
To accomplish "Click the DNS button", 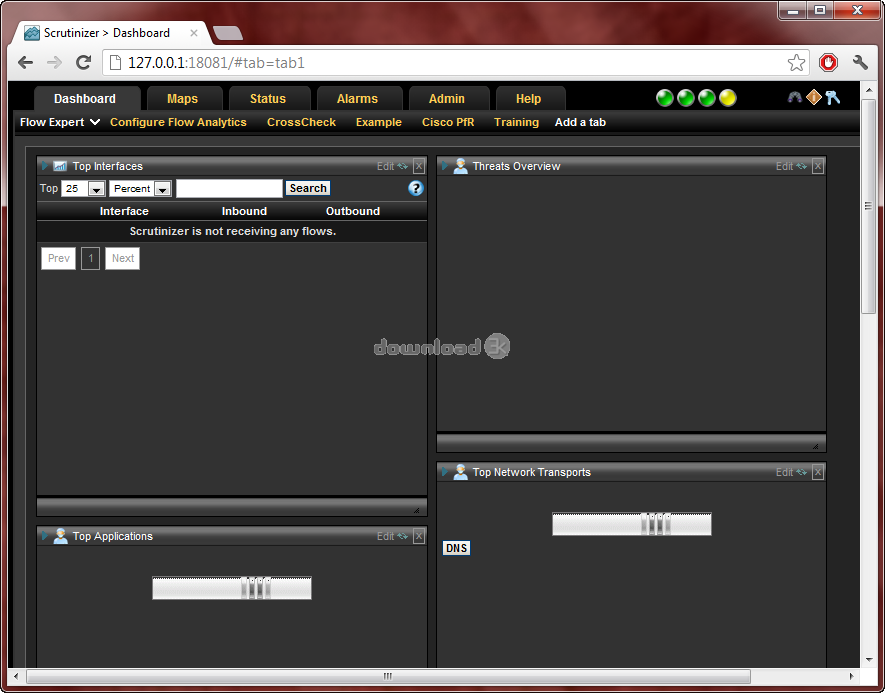I will coord(456,548).
